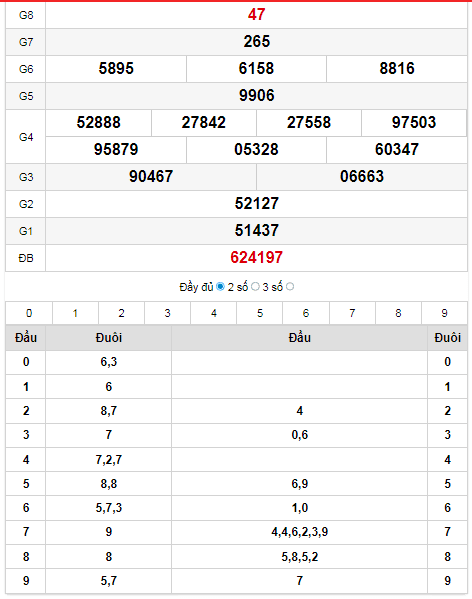This screenshot has height=599, width=472.
Task: Select the 'Đầy đủ' radio button
Action: pyautogui.click(x=220, y=287)
